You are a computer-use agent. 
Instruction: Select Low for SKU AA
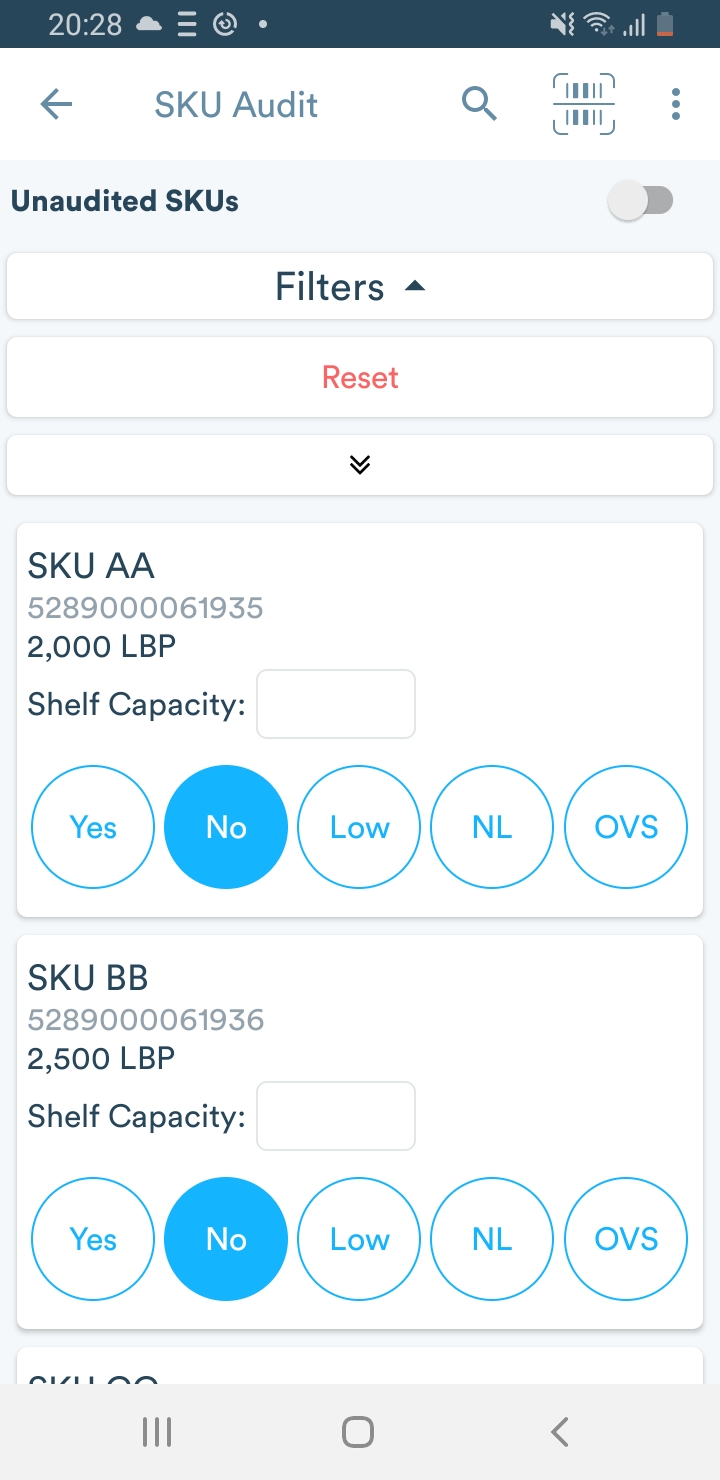pos(359,827)
